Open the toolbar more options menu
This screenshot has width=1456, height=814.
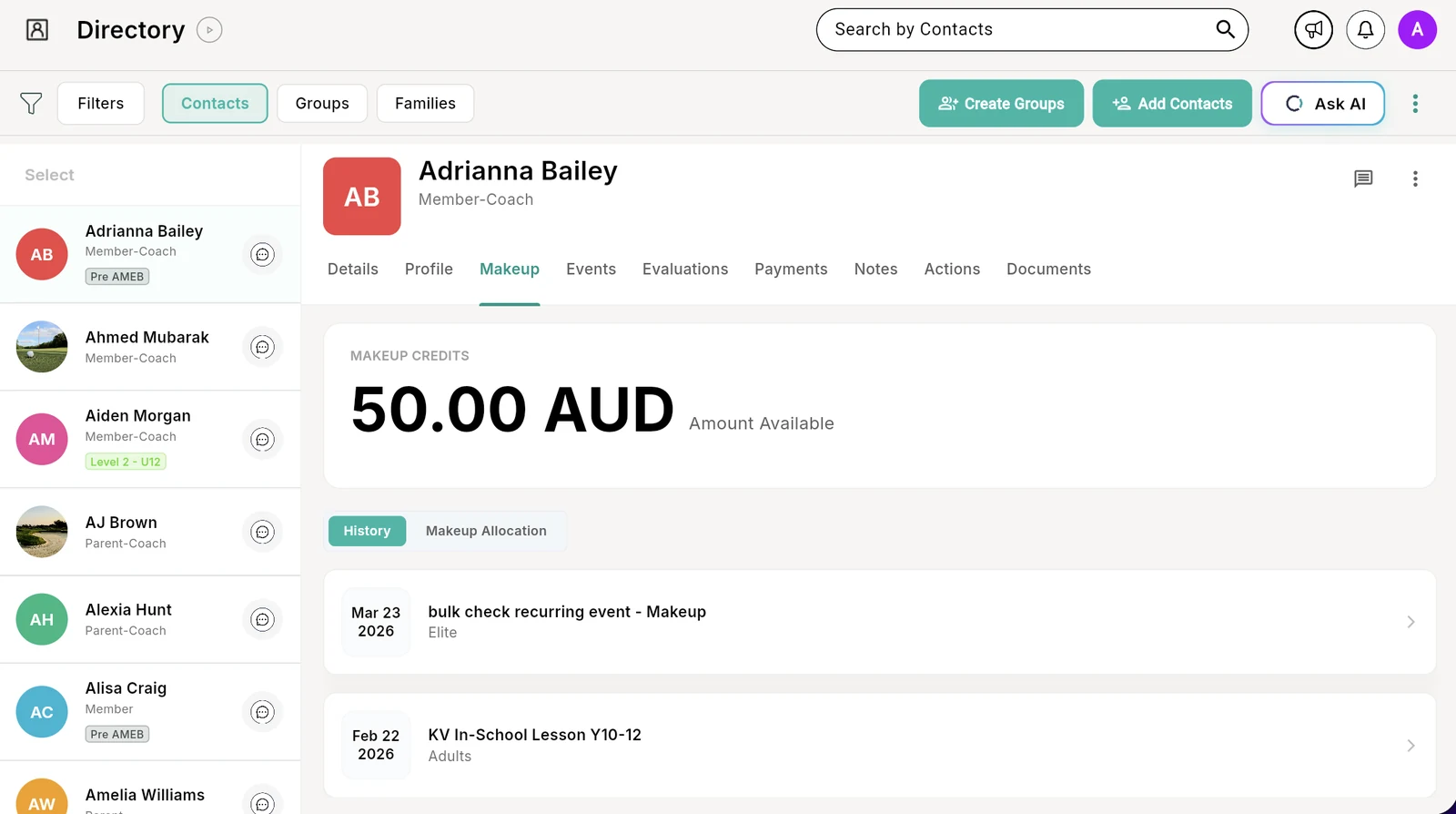1415,104
